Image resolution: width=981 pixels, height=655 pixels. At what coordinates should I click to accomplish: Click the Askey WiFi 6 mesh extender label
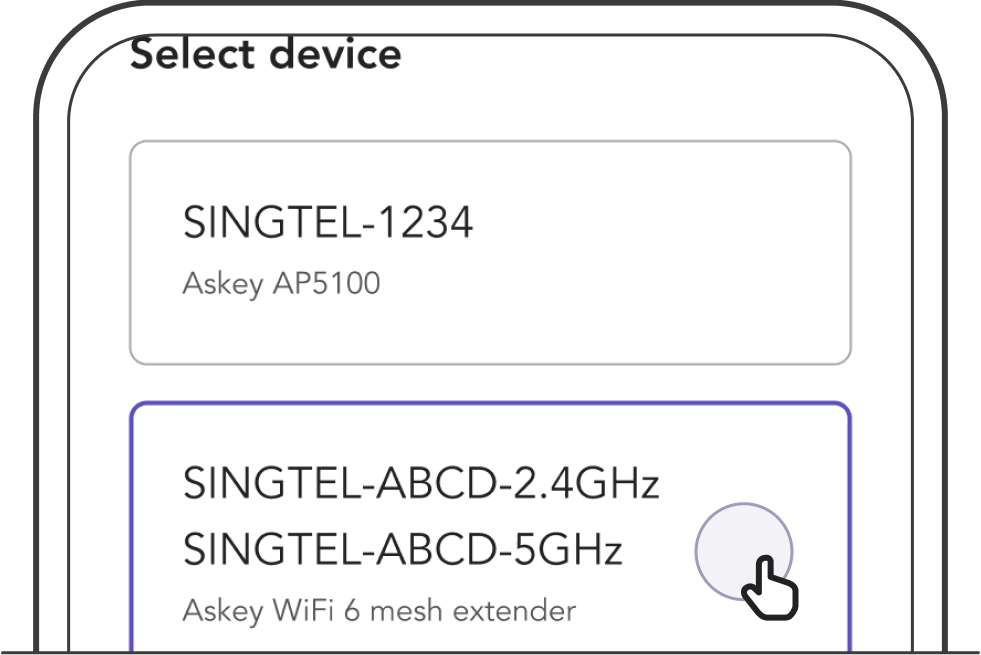(379, 611)
